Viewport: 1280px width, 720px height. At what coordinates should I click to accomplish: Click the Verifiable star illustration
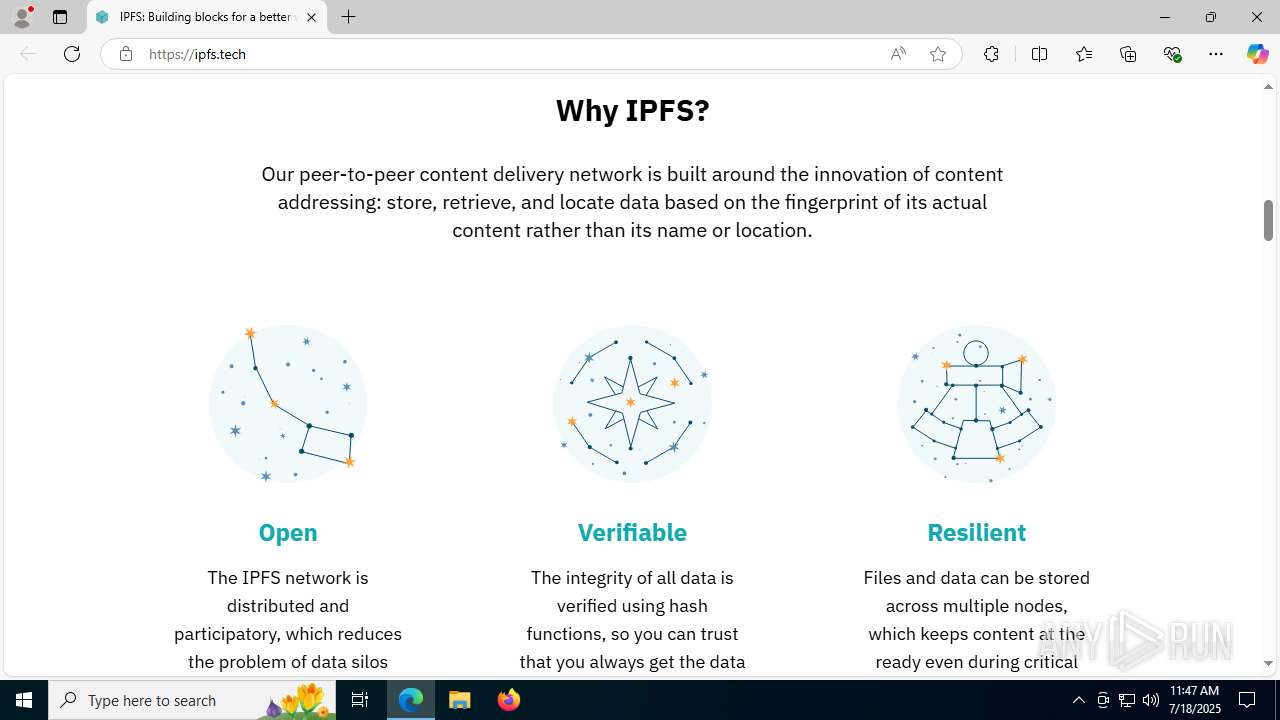(x=632, y=403)
